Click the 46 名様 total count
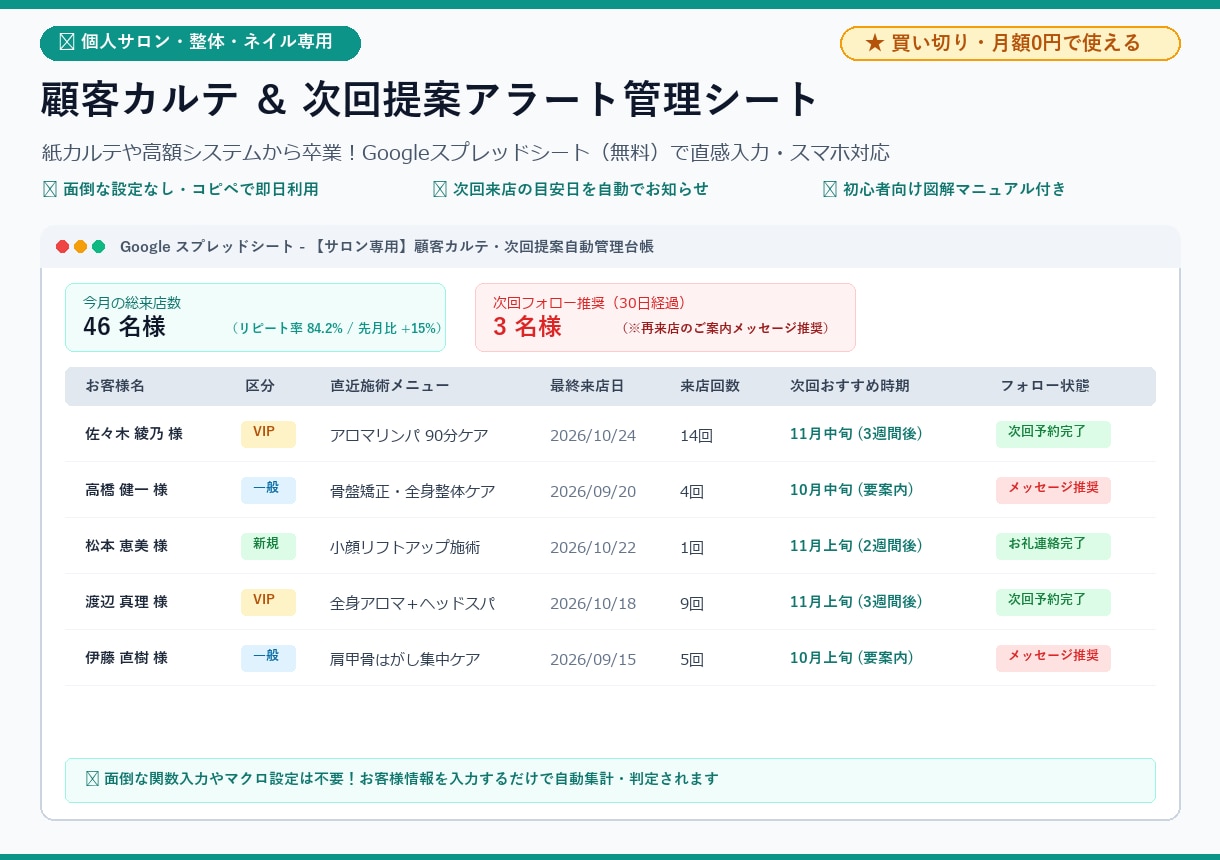 click(124, 327)
